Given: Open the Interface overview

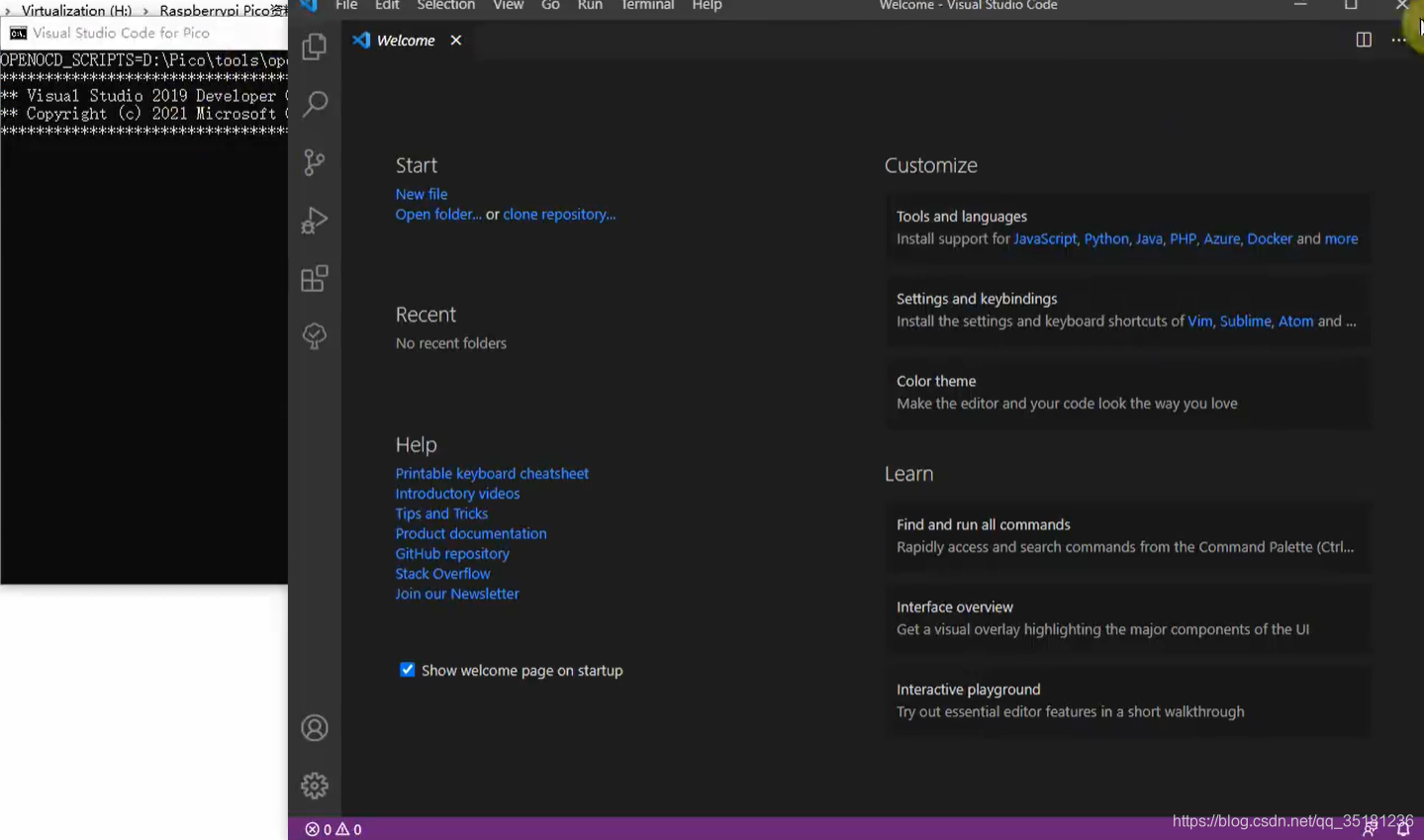Looking at the screenshot, I should 1127,618.
